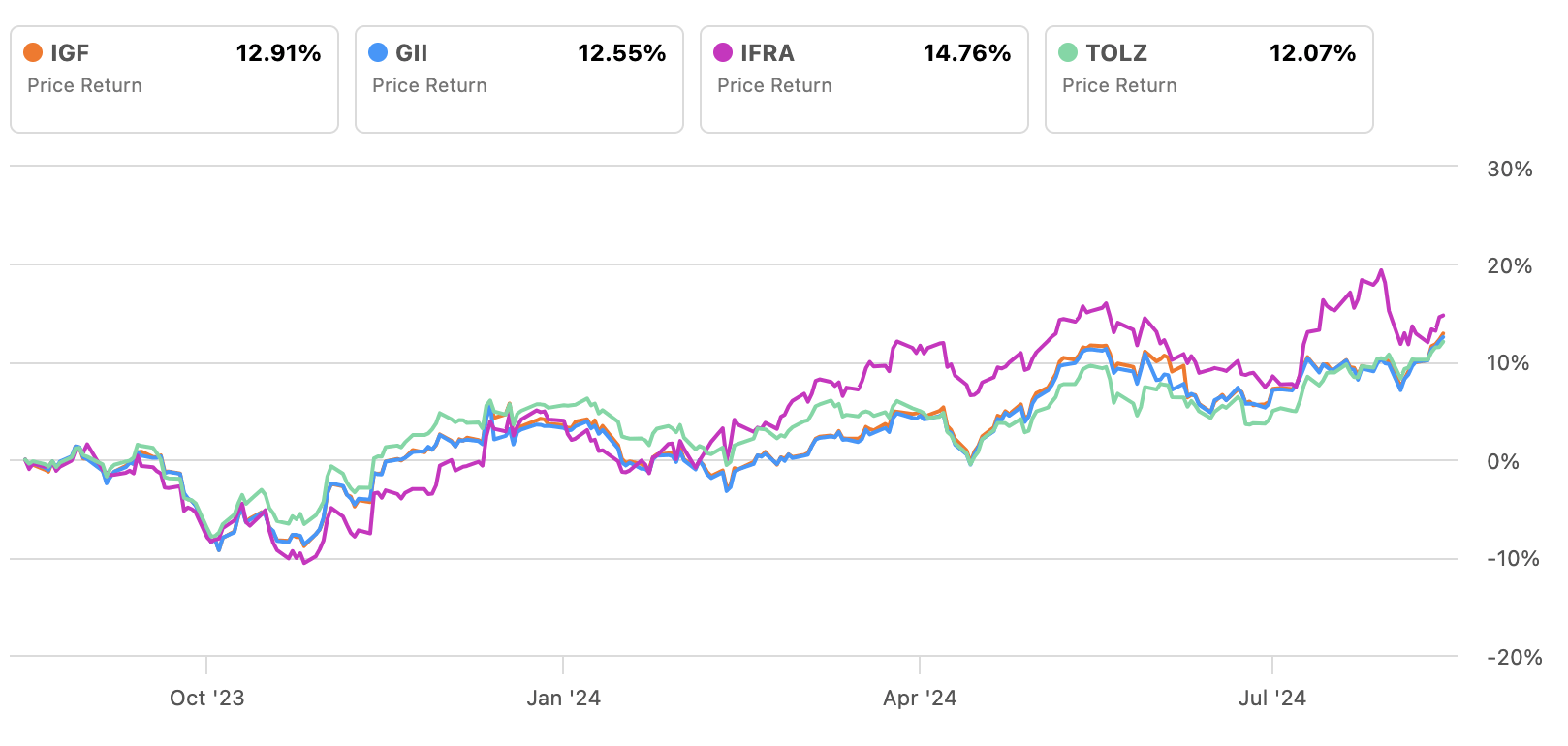Select the IGF ticker label
The height and width of the screenshot is (746, 1568).
click(x=70, y=53)
